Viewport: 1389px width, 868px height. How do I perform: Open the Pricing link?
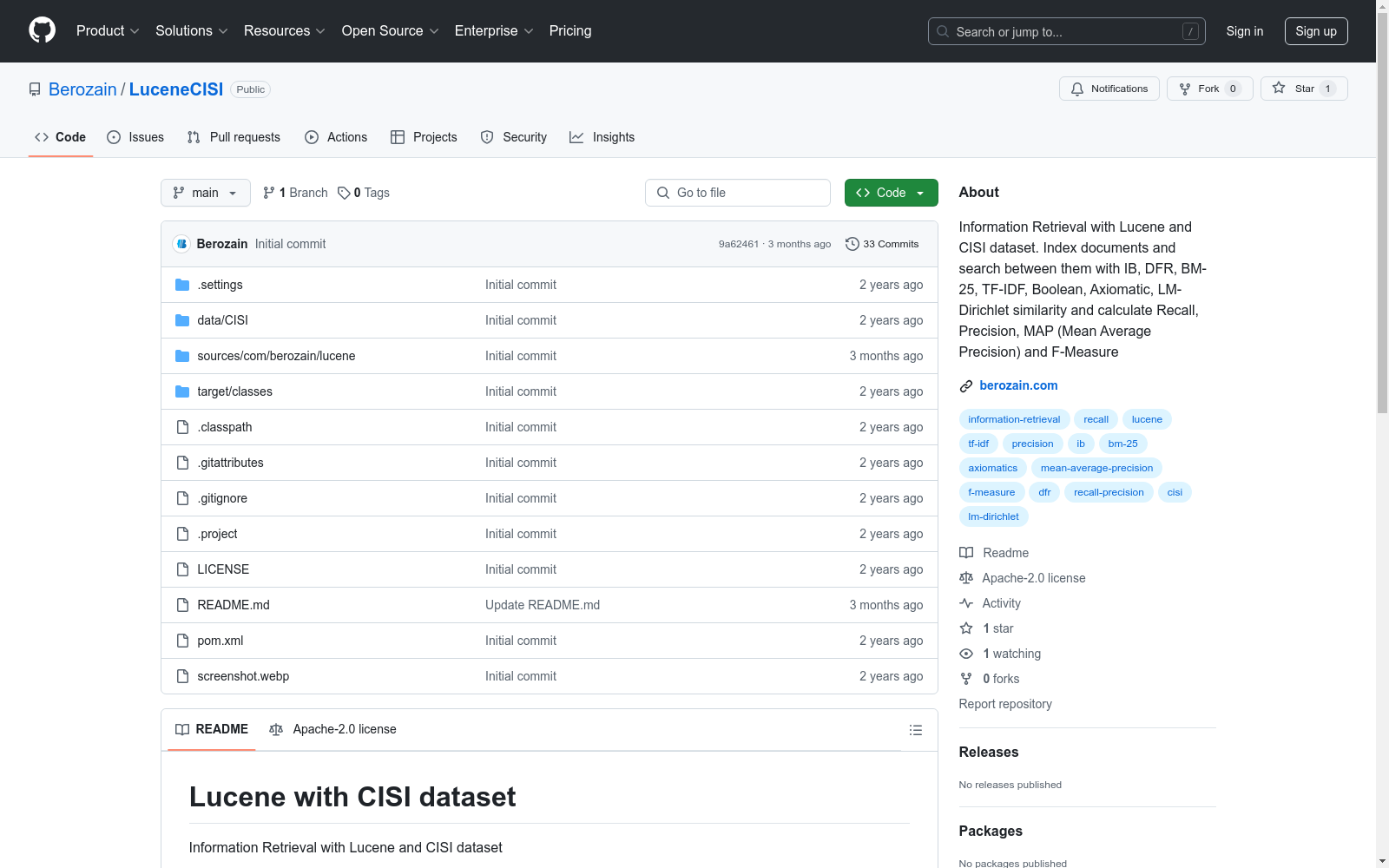pos(570,31)
